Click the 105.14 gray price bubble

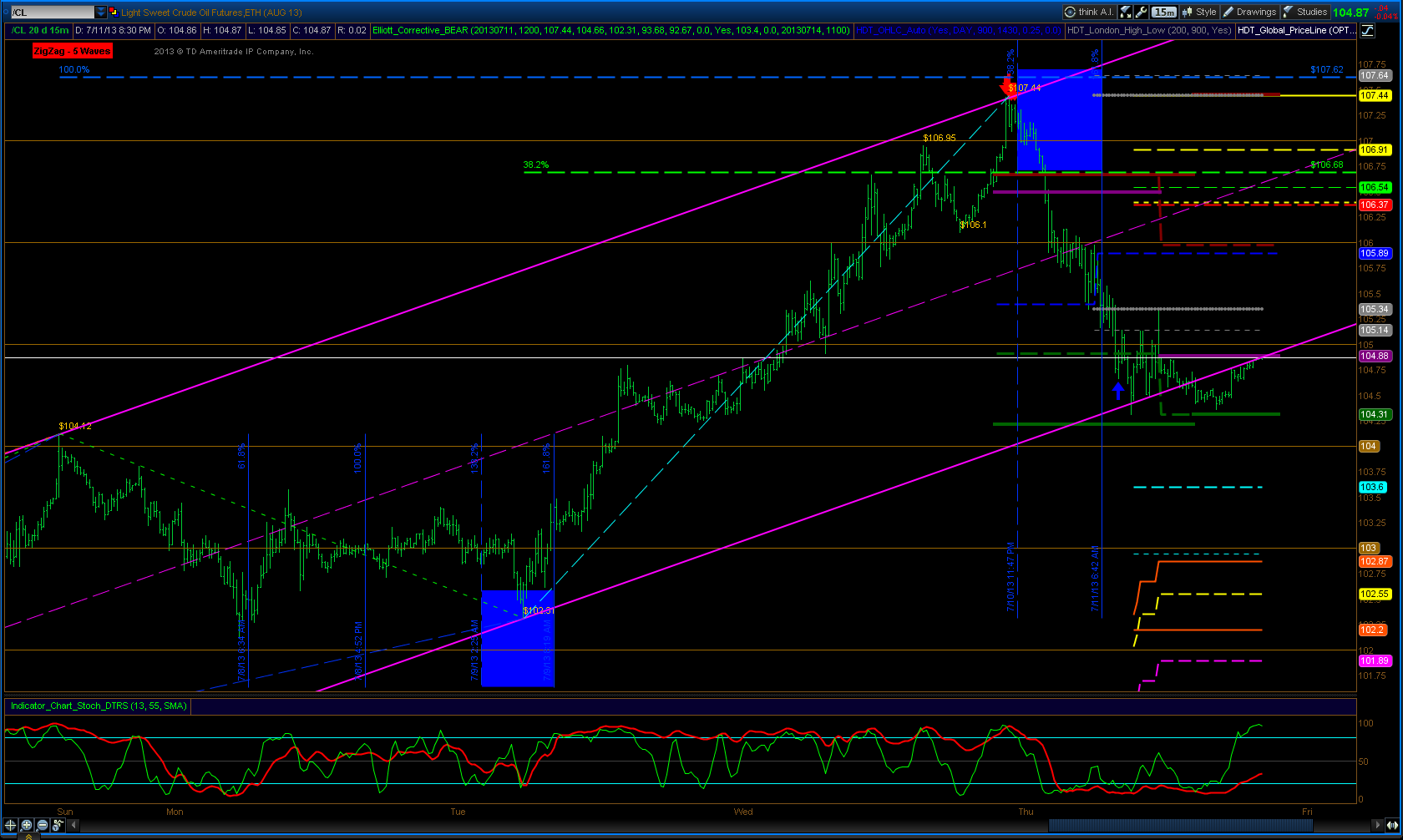click(1374, 330)
